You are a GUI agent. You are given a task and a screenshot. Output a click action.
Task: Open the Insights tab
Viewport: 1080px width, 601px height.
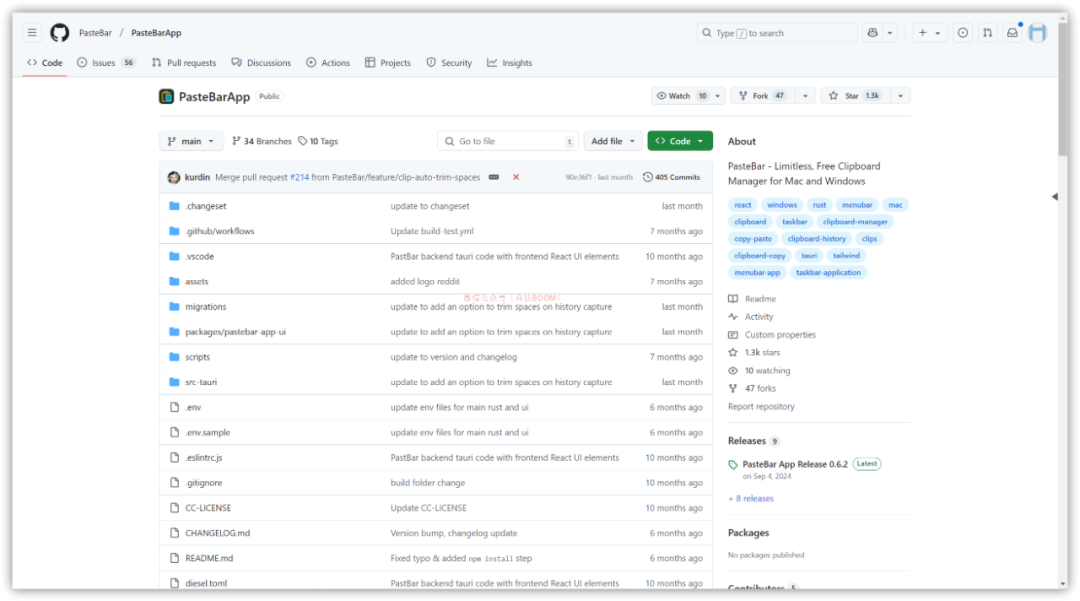point(510,63)
